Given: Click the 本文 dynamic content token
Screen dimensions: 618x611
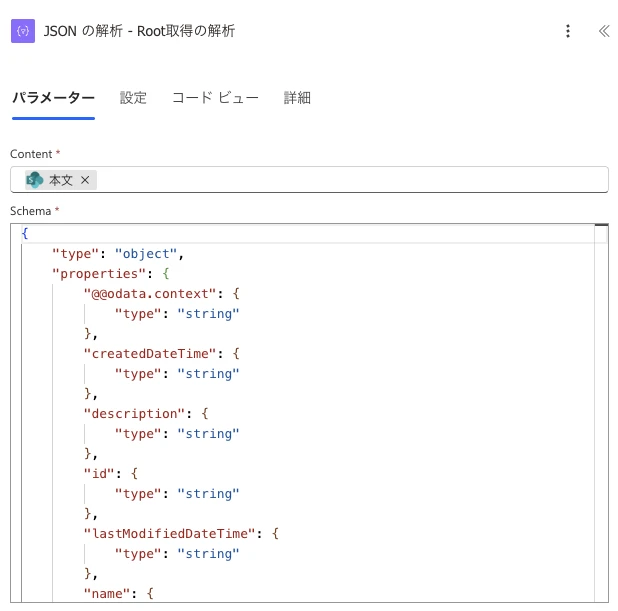Looking at the screenshot, I should [x=61, y=180].
